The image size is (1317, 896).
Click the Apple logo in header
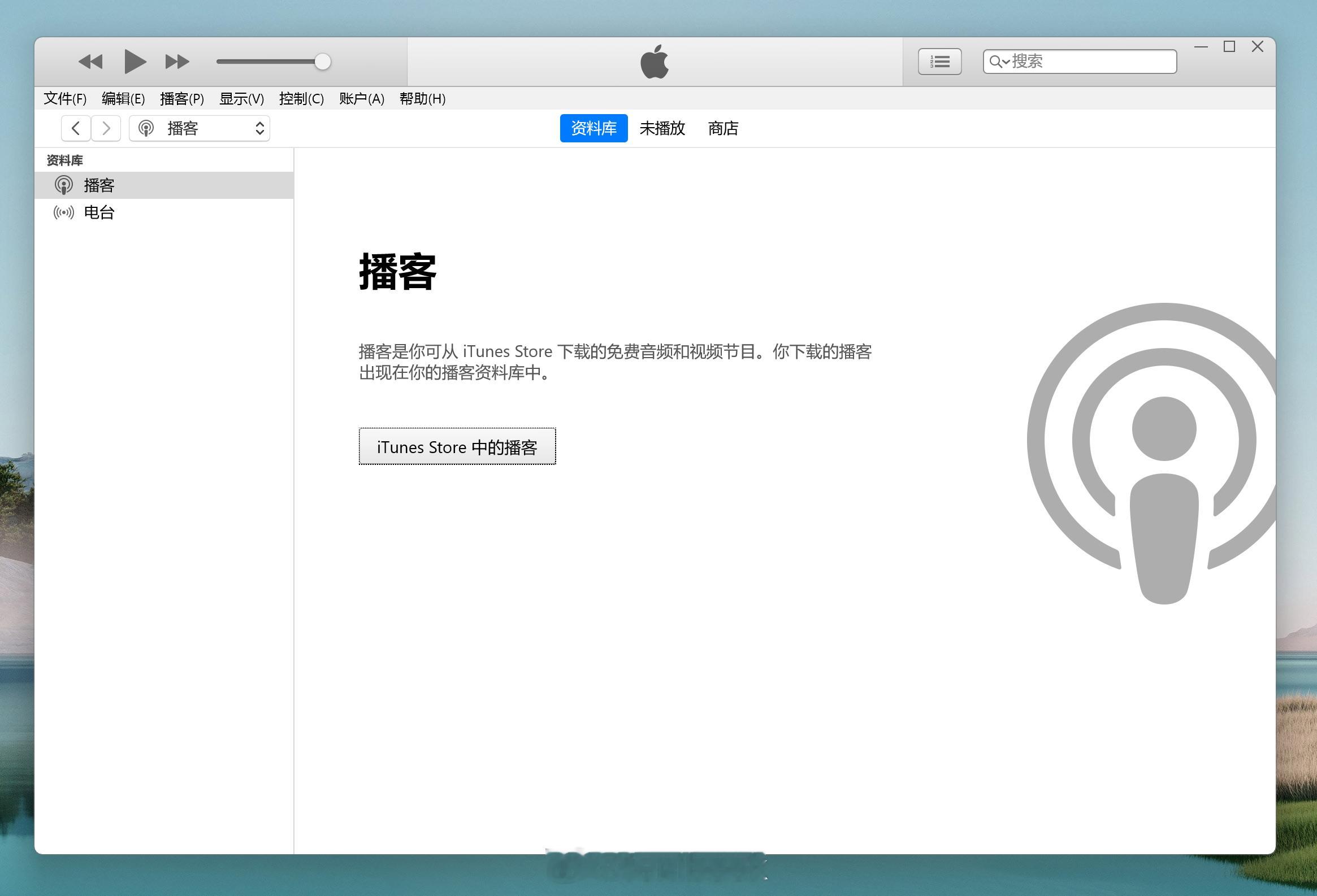click(655, 62)
